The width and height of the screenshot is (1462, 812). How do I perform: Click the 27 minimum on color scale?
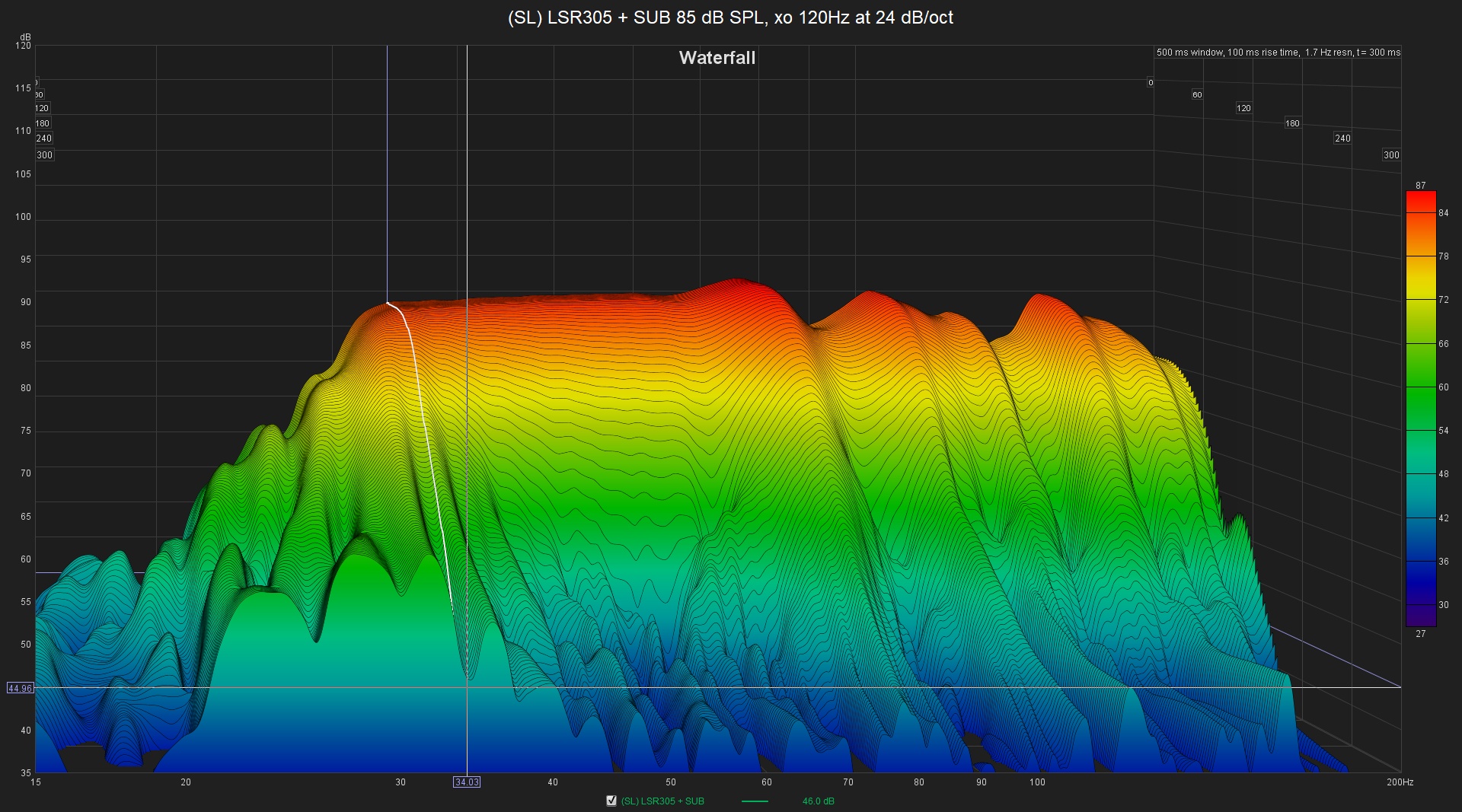1421,634
